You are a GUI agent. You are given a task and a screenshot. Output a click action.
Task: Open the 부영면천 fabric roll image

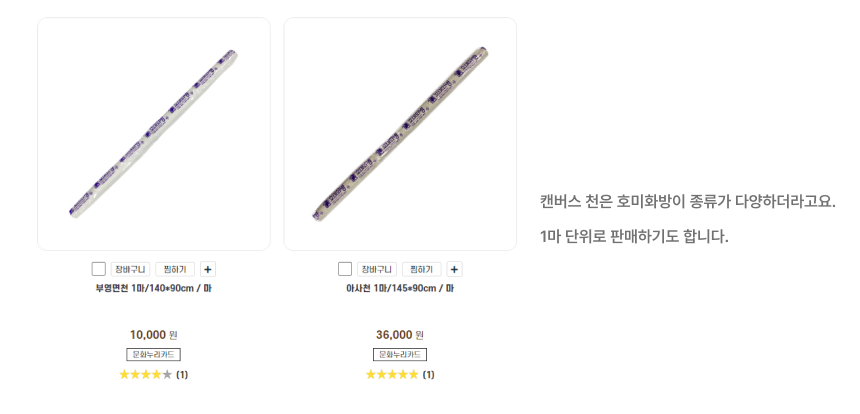click(154, 134)
